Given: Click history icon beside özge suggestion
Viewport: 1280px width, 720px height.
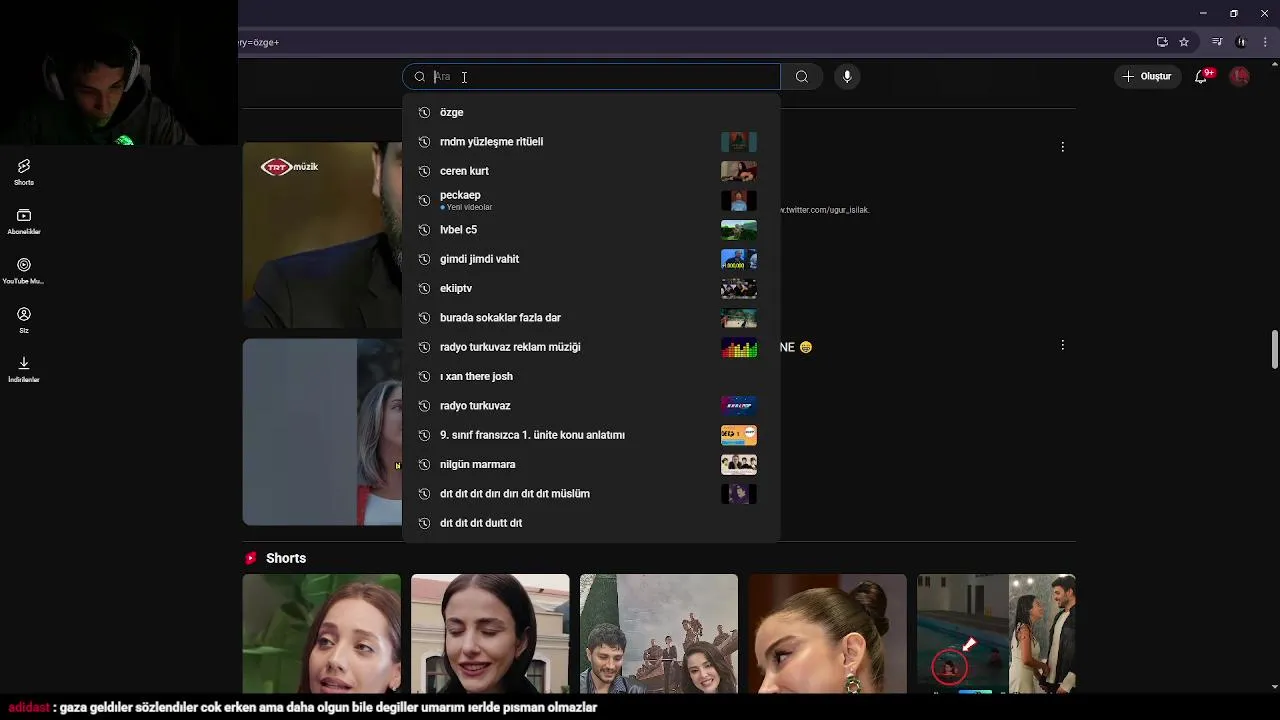Looking at the screenshot, I should tap(424, 113).
